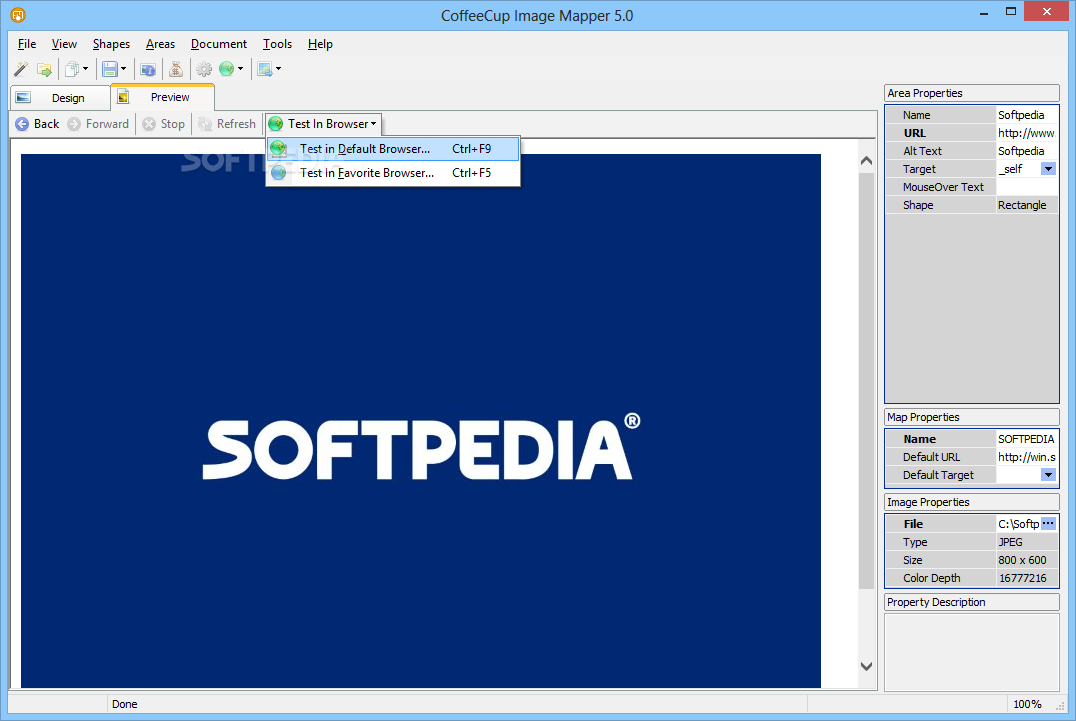
Task: Open the File menu
Action: pos(27,44)
